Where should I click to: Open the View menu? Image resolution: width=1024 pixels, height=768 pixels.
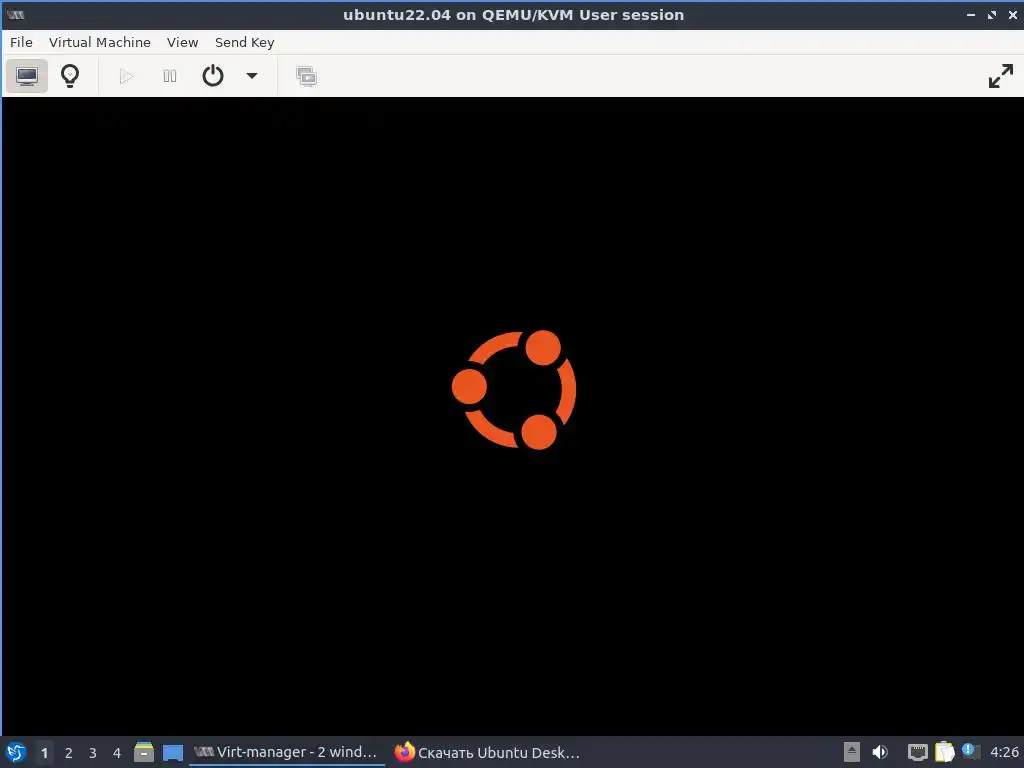click(182, 42)
